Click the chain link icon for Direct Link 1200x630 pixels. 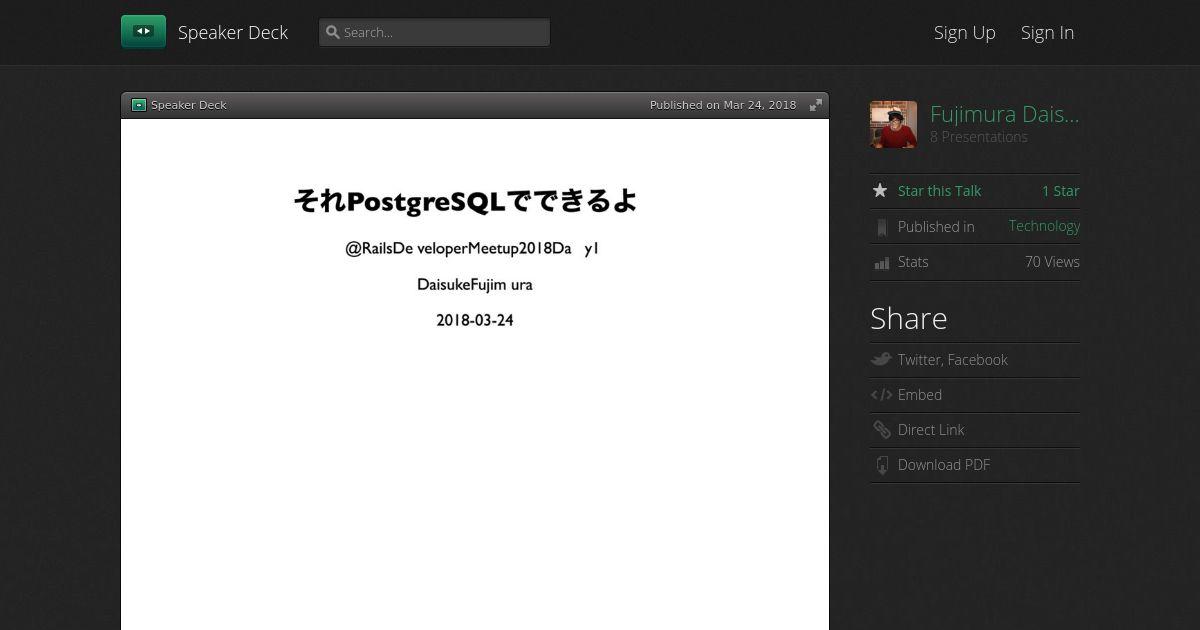(x=881, y=430)
